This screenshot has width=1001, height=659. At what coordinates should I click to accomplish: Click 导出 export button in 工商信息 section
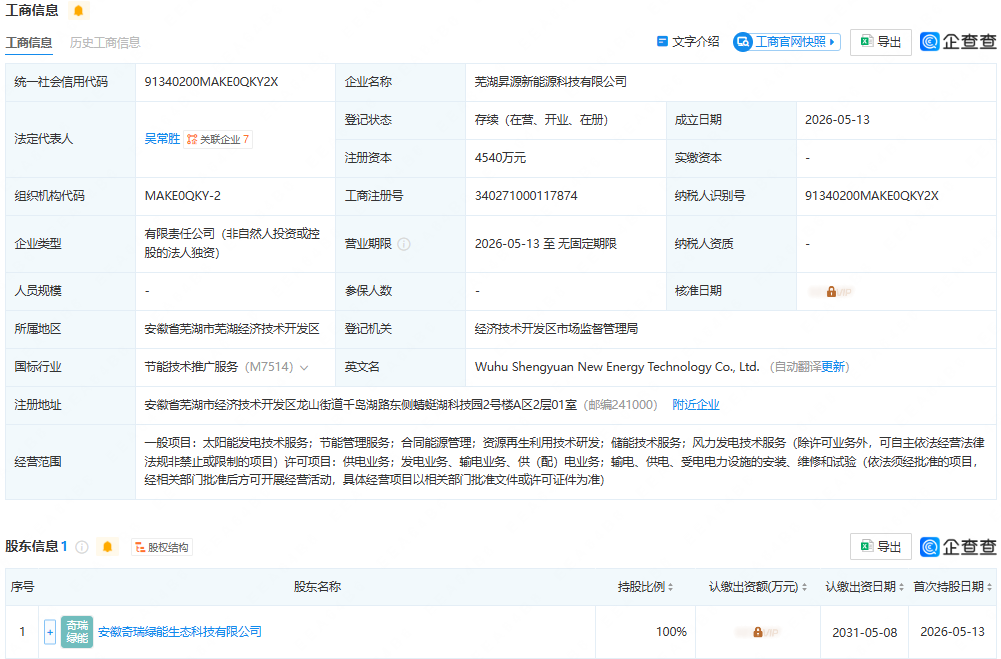pos(880,42)
